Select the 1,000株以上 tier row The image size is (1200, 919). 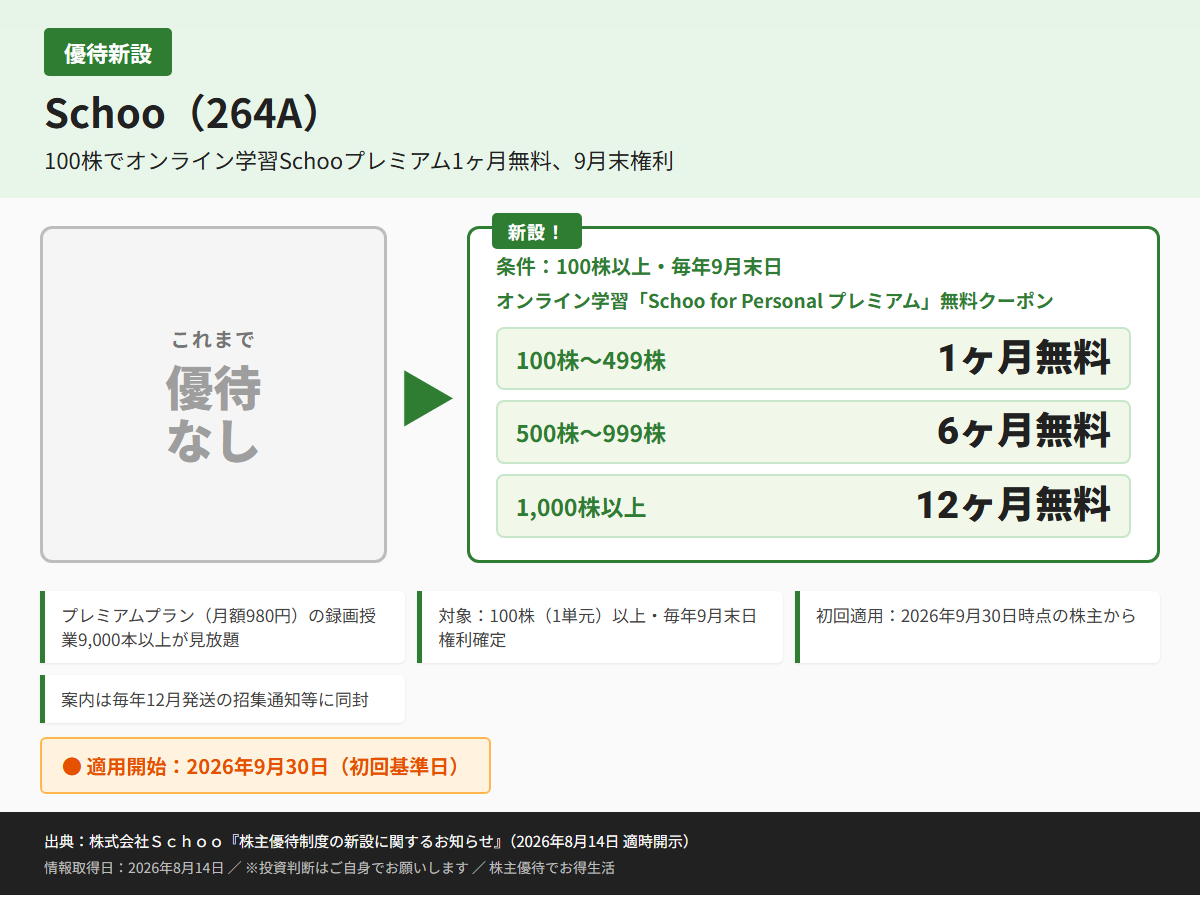813,506
